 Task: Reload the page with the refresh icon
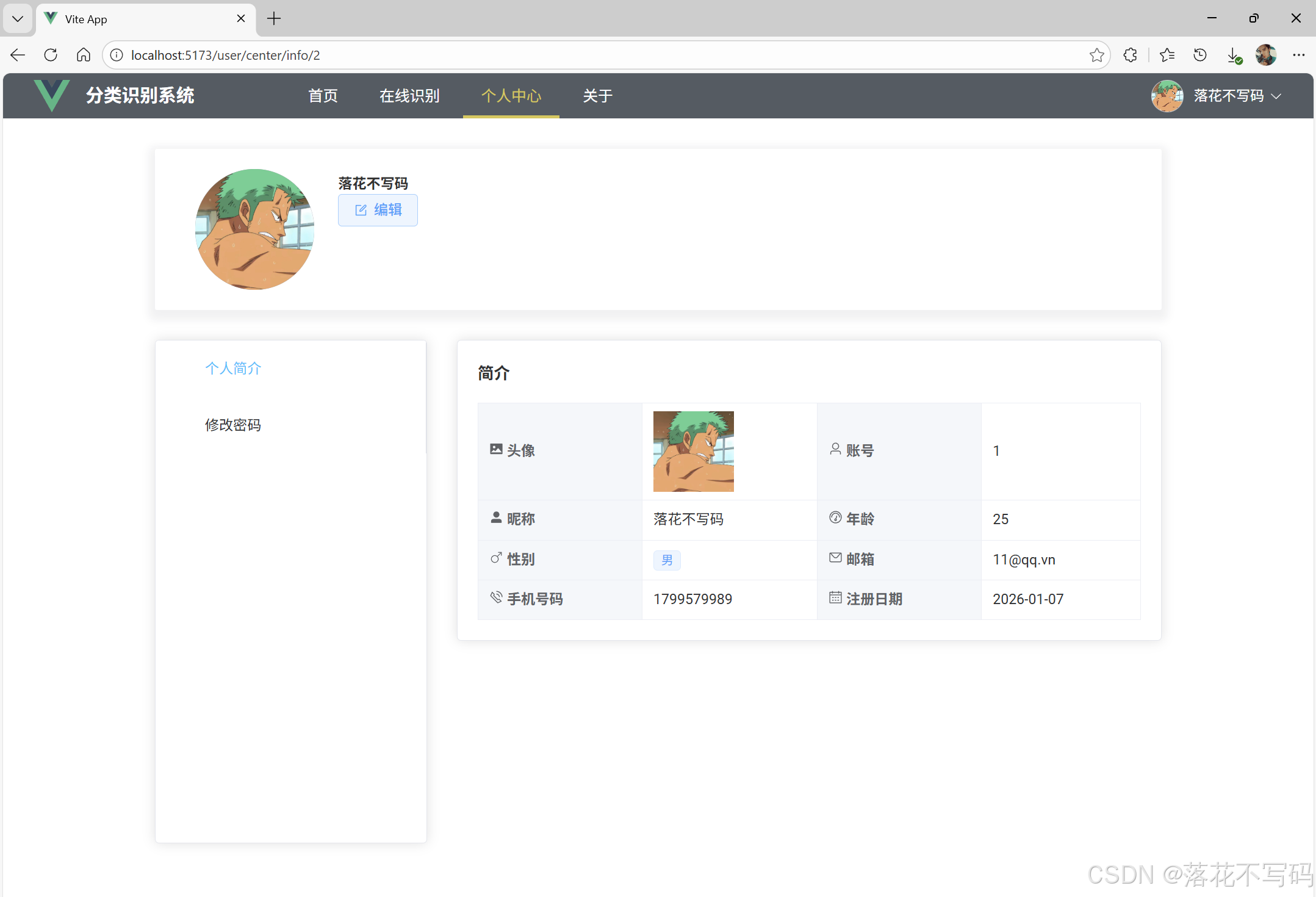point(51,55)
